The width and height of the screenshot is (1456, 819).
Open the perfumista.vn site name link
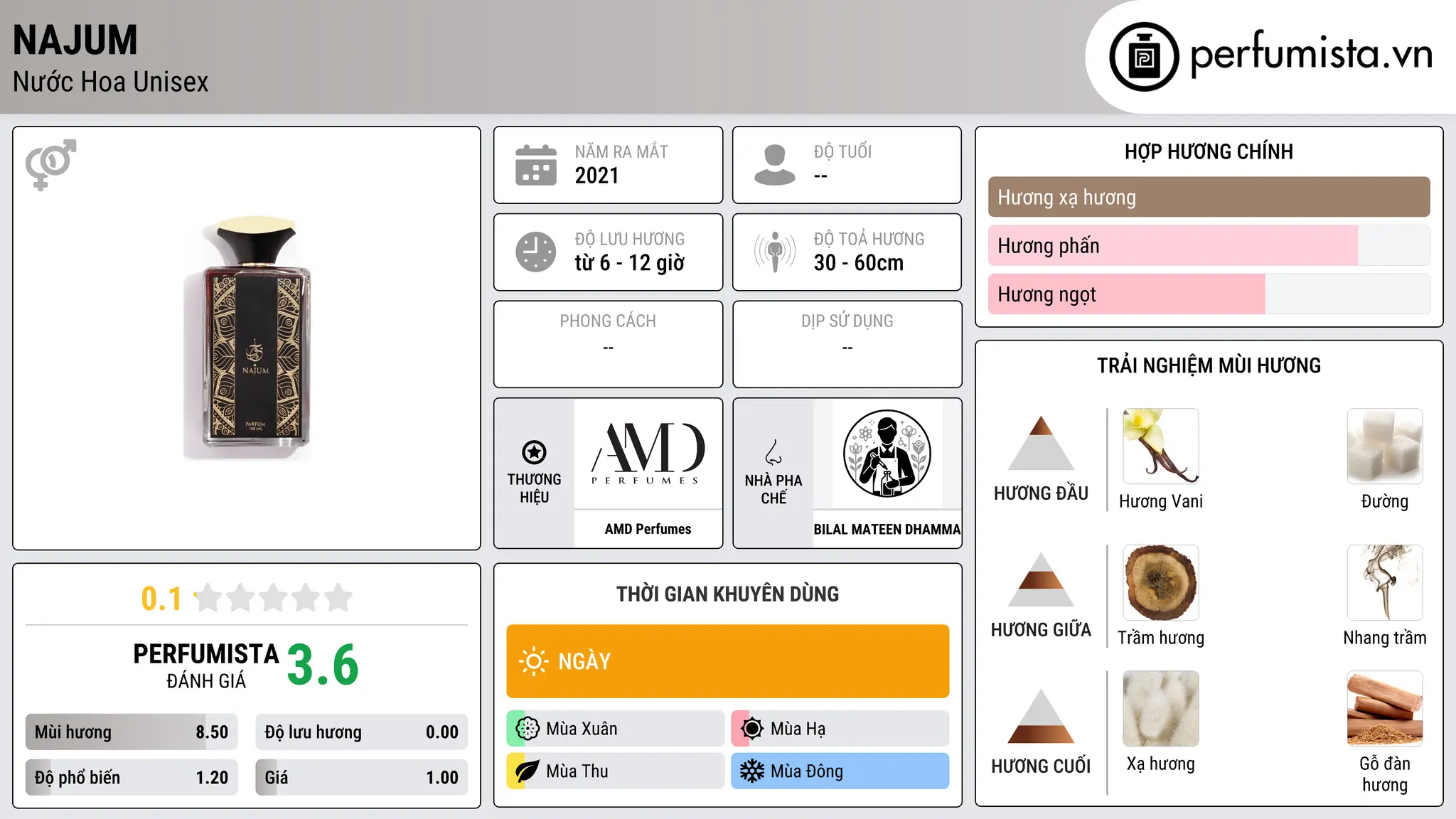pyautogui.click(x=1311, y=54)
